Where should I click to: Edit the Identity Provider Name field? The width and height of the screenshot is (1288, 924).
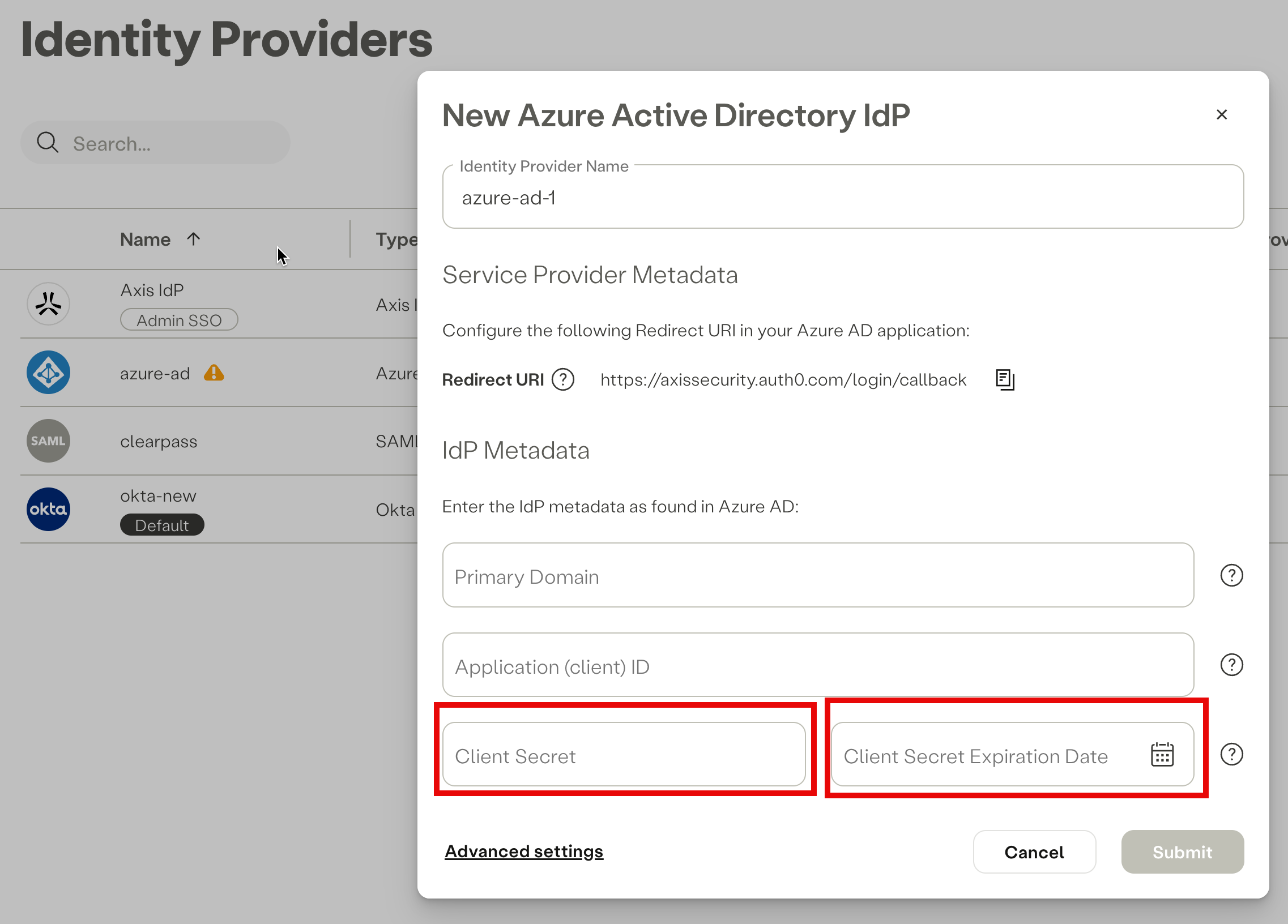(x=843, y=197)
